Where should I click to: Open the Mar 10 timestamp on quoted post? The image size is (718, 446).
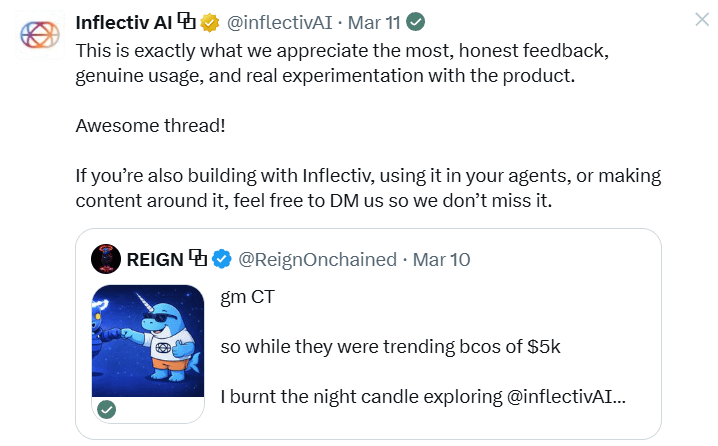point(441,259)
